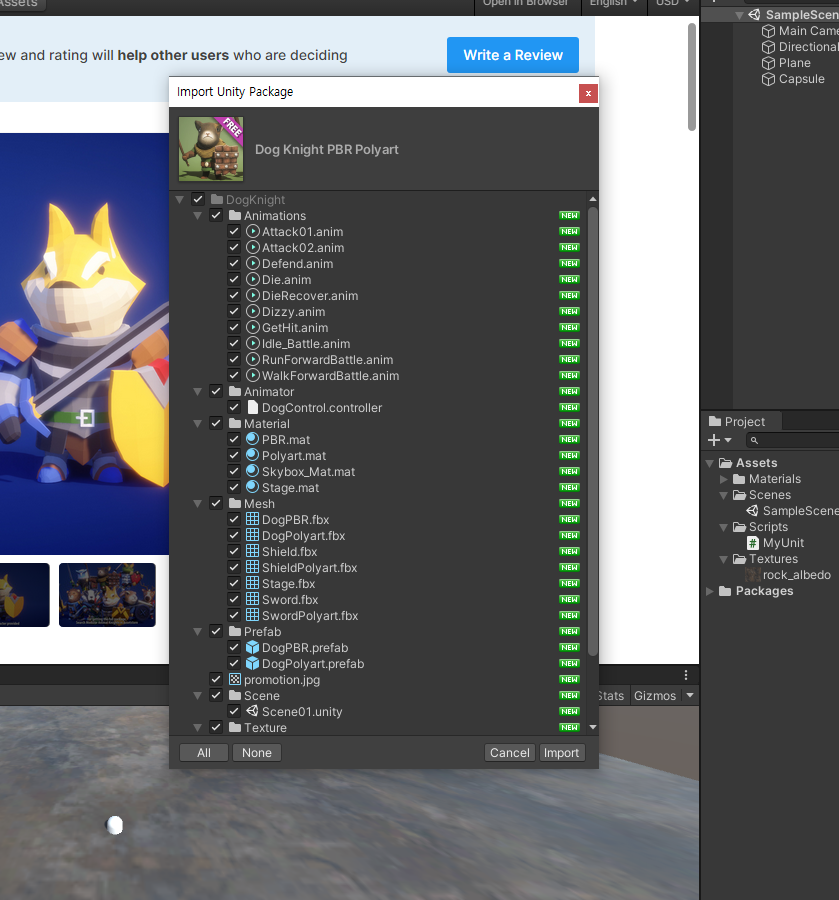839x900 pixels.
Task: Collapse the Material folder arrow
Action: click(197, 424)
